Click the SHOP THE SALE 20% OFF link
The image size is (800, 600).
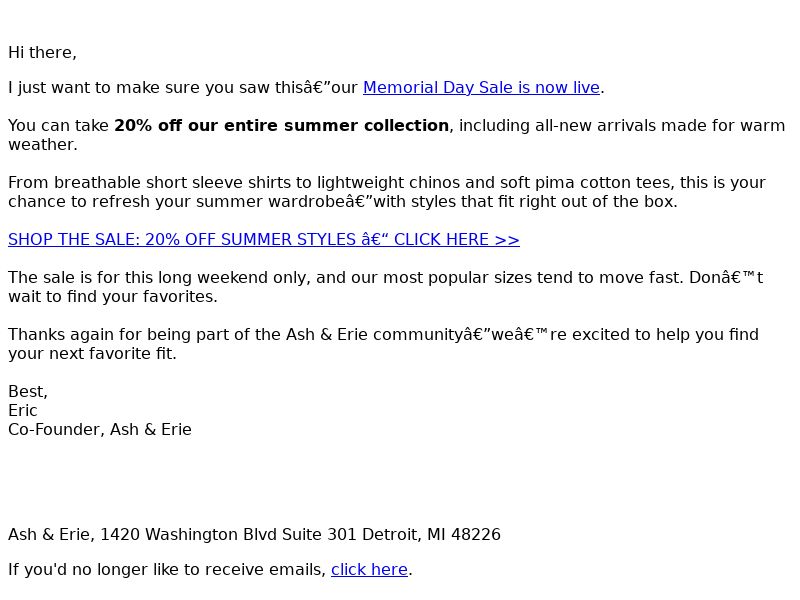click(264, 239)
